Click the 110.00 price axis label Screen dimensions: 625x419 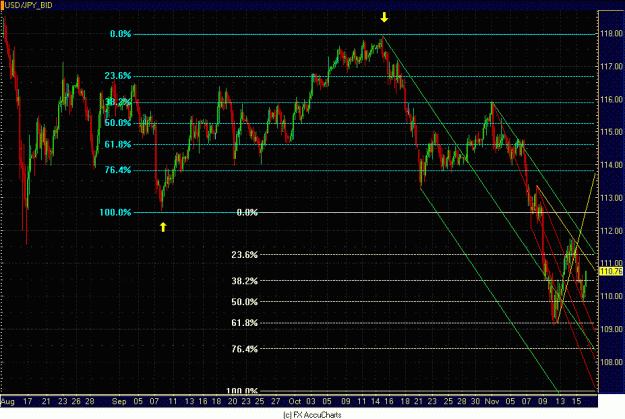611,296
